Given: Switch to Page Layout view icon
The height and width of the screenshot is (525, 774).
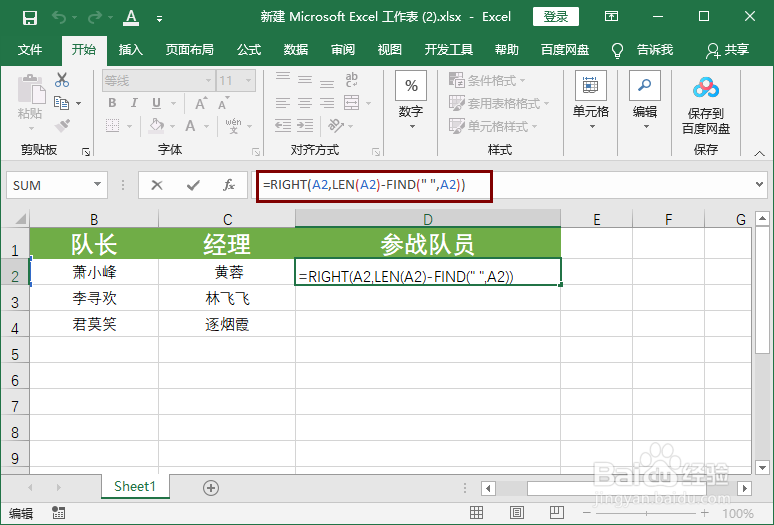Looking at the screenshot, I should (x=516, y=513).
